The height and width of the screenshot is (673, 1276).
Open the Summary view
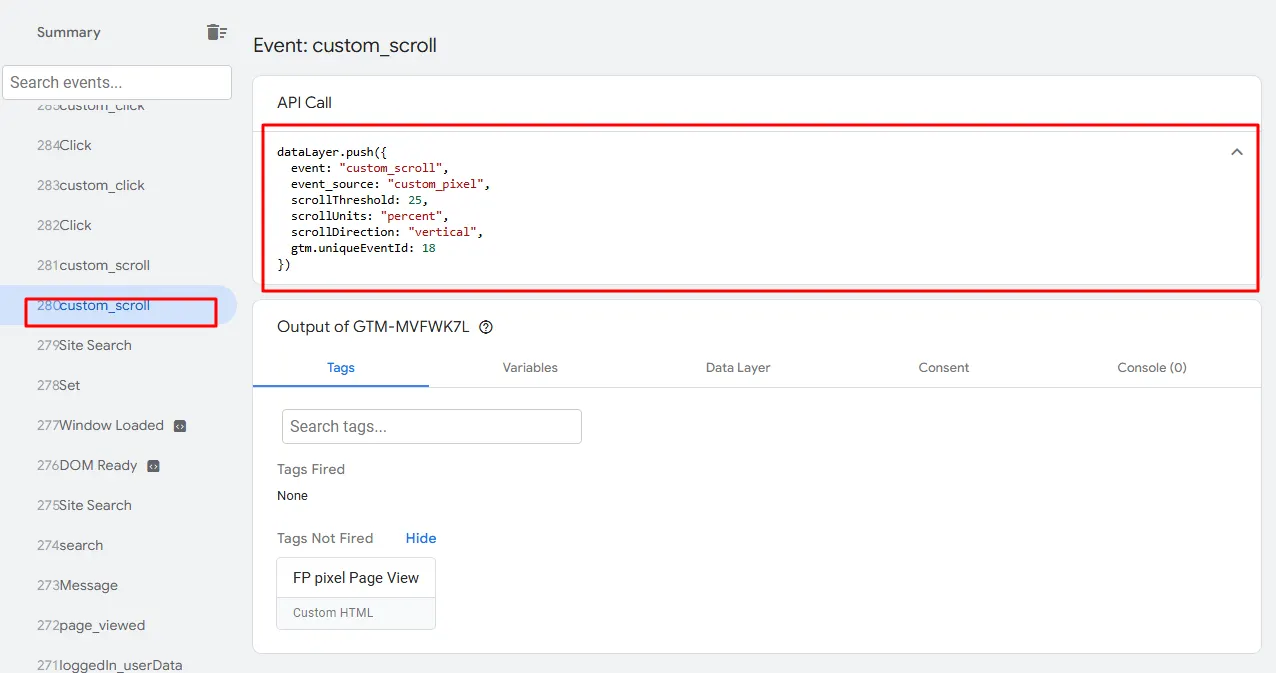69,32
